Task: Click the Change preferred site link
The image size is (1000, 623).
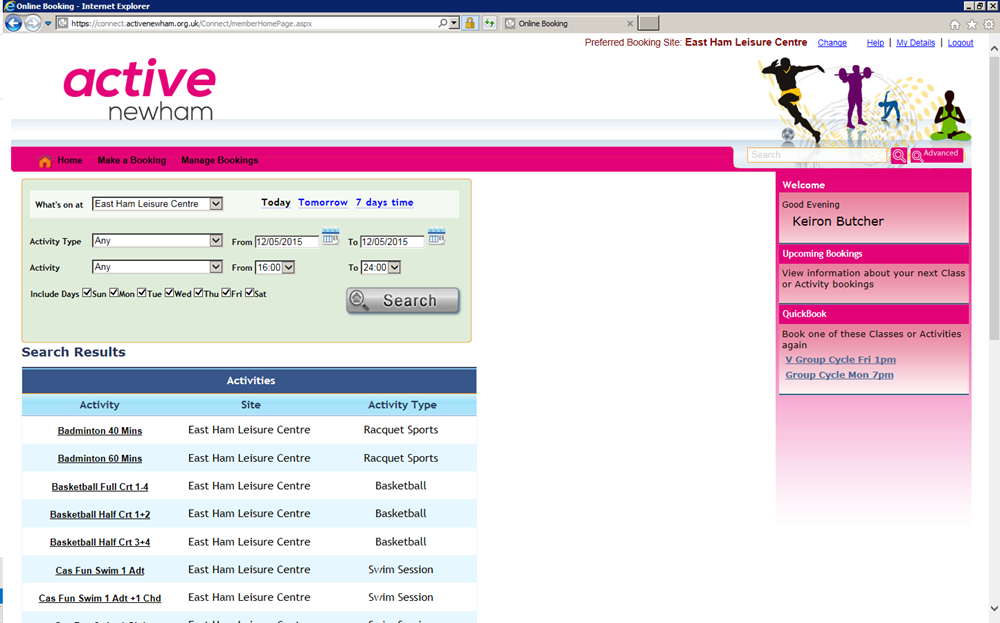Action: (832, 43)
